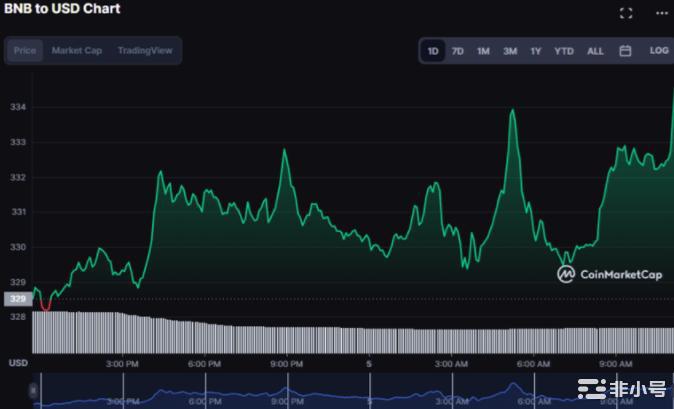Select the 7D time range
The height and width of the screenshot is (409, 674).
(457, 51)
